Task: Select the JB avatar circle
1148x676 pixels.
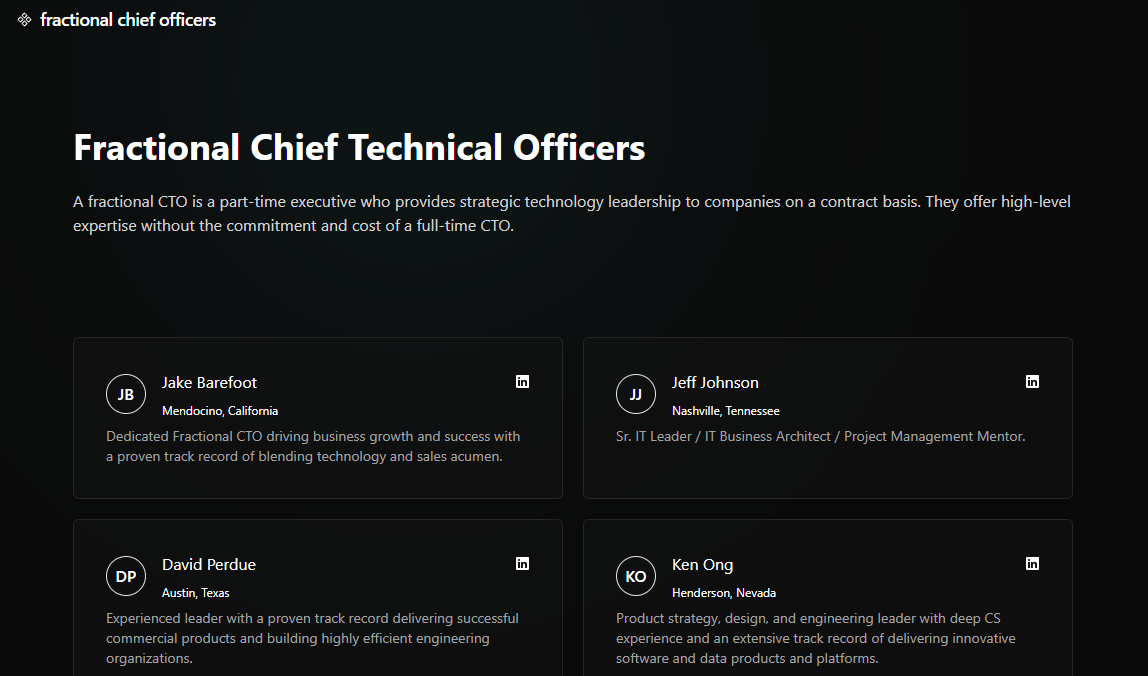Action: pyautogui.click(x=126, y=394)
